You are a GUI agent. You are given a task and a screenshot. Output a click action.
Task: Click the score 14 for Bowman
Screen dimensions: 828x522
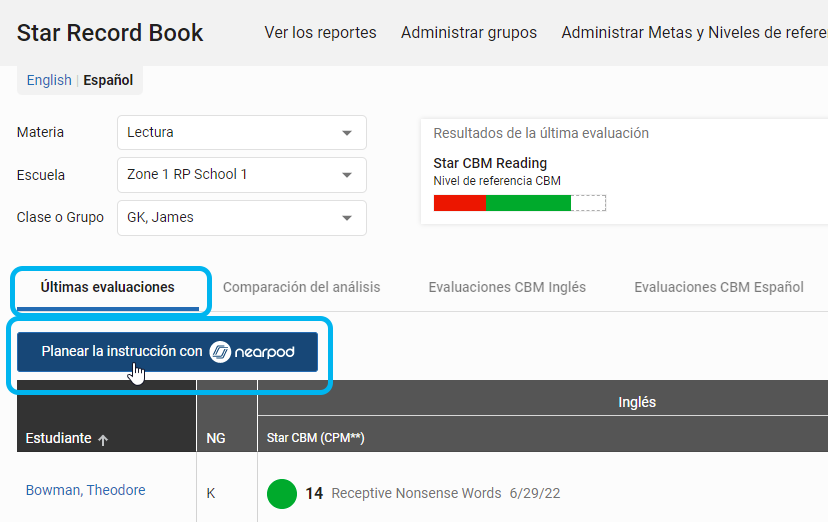click(x=314, y=493)
